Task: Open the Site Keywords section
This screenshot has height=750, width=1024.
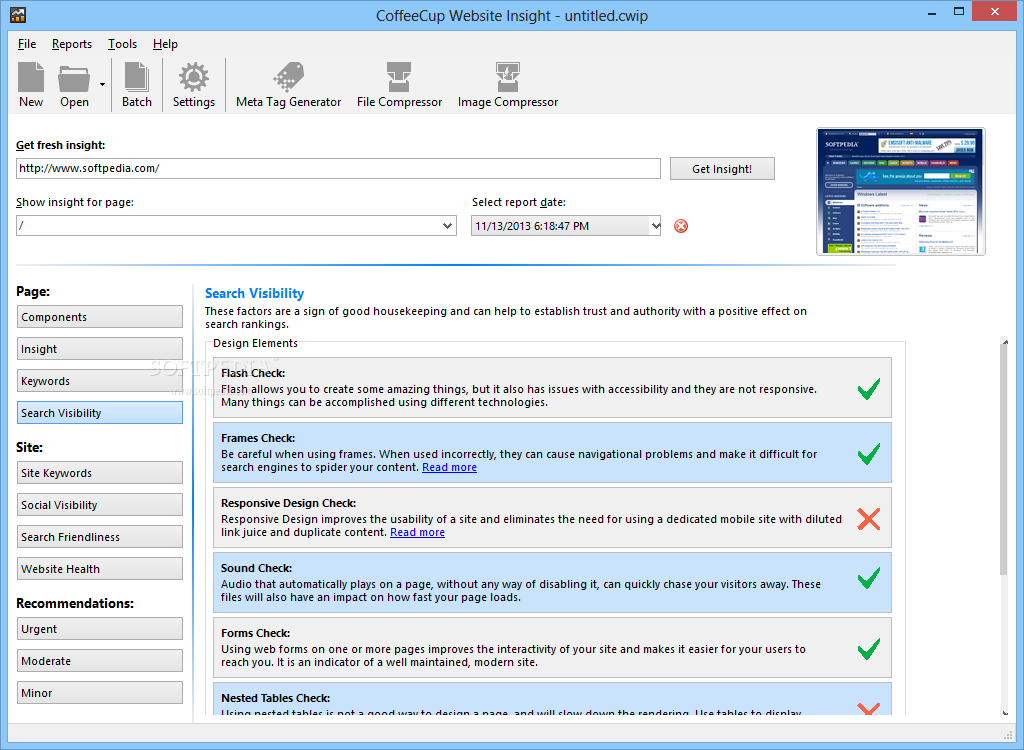Action: tap(100, 473)
